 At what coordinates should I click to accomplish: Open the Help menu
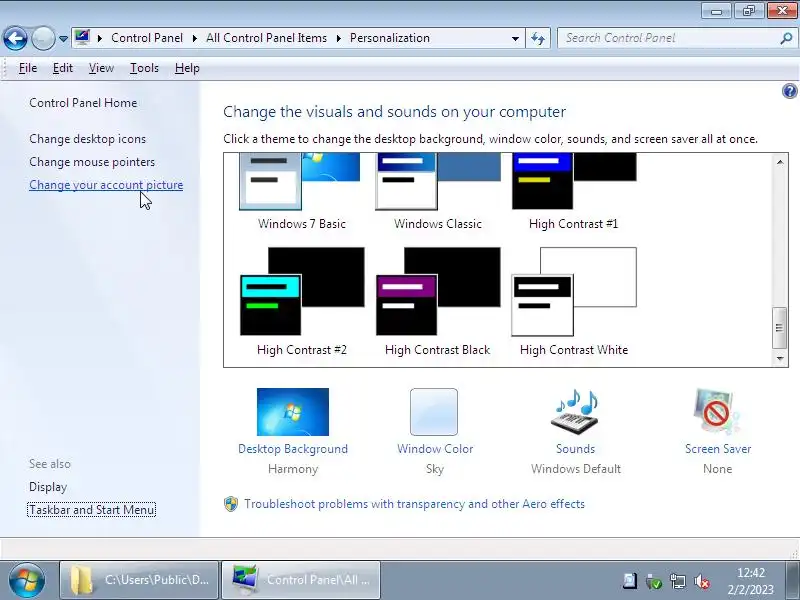(187, 68)
